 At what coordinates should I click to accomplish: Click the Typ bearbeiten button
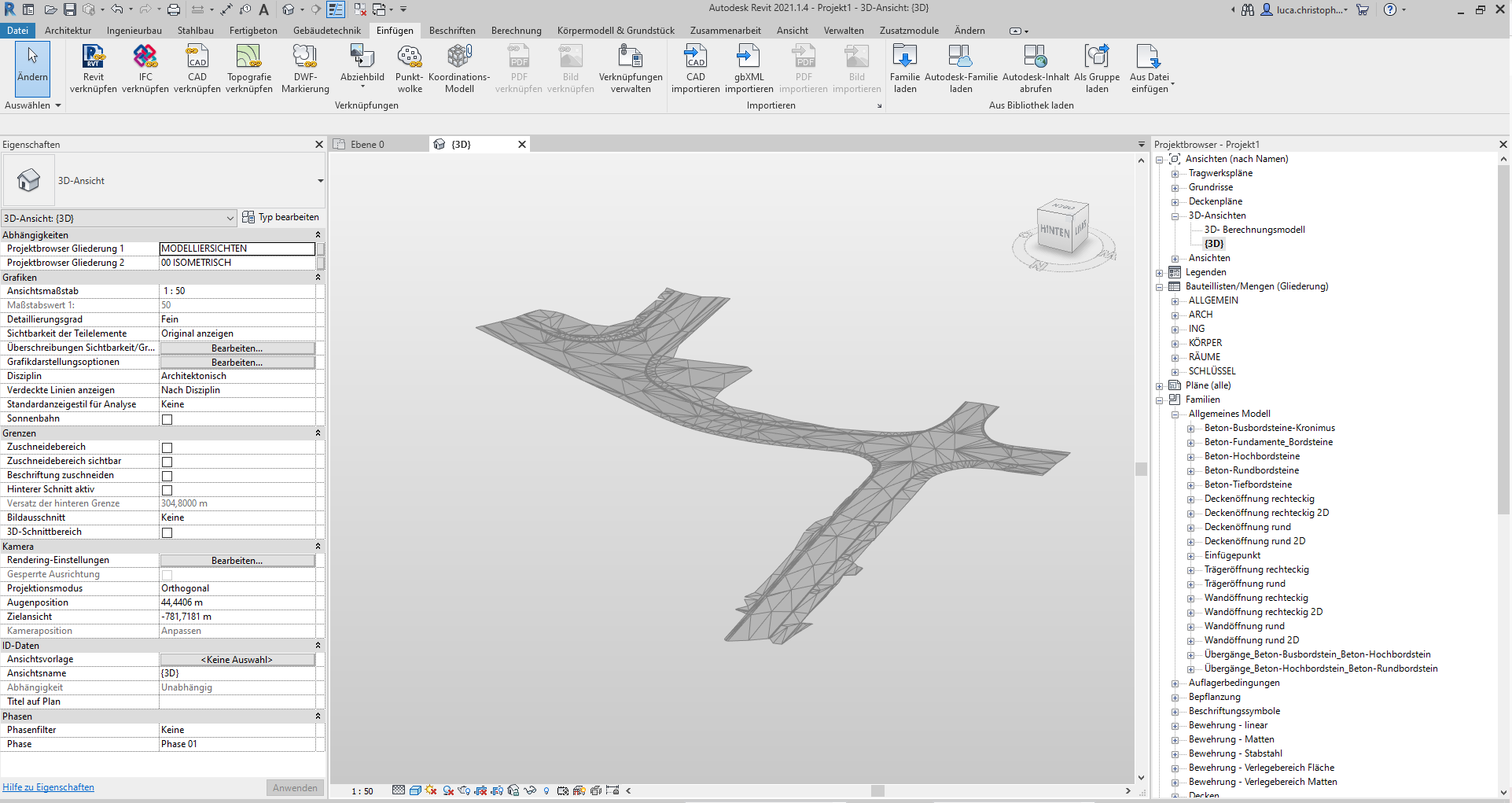[x=281, y=217]
